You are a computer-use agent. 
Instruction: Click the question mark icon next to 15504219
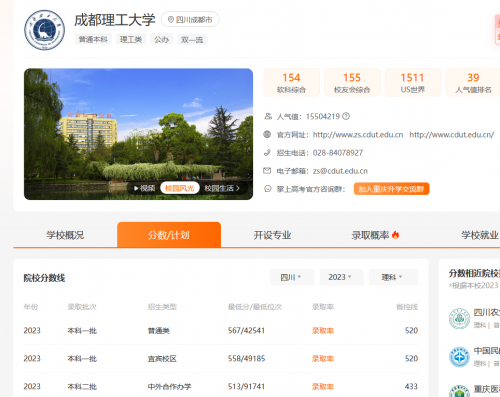[346, 116]
